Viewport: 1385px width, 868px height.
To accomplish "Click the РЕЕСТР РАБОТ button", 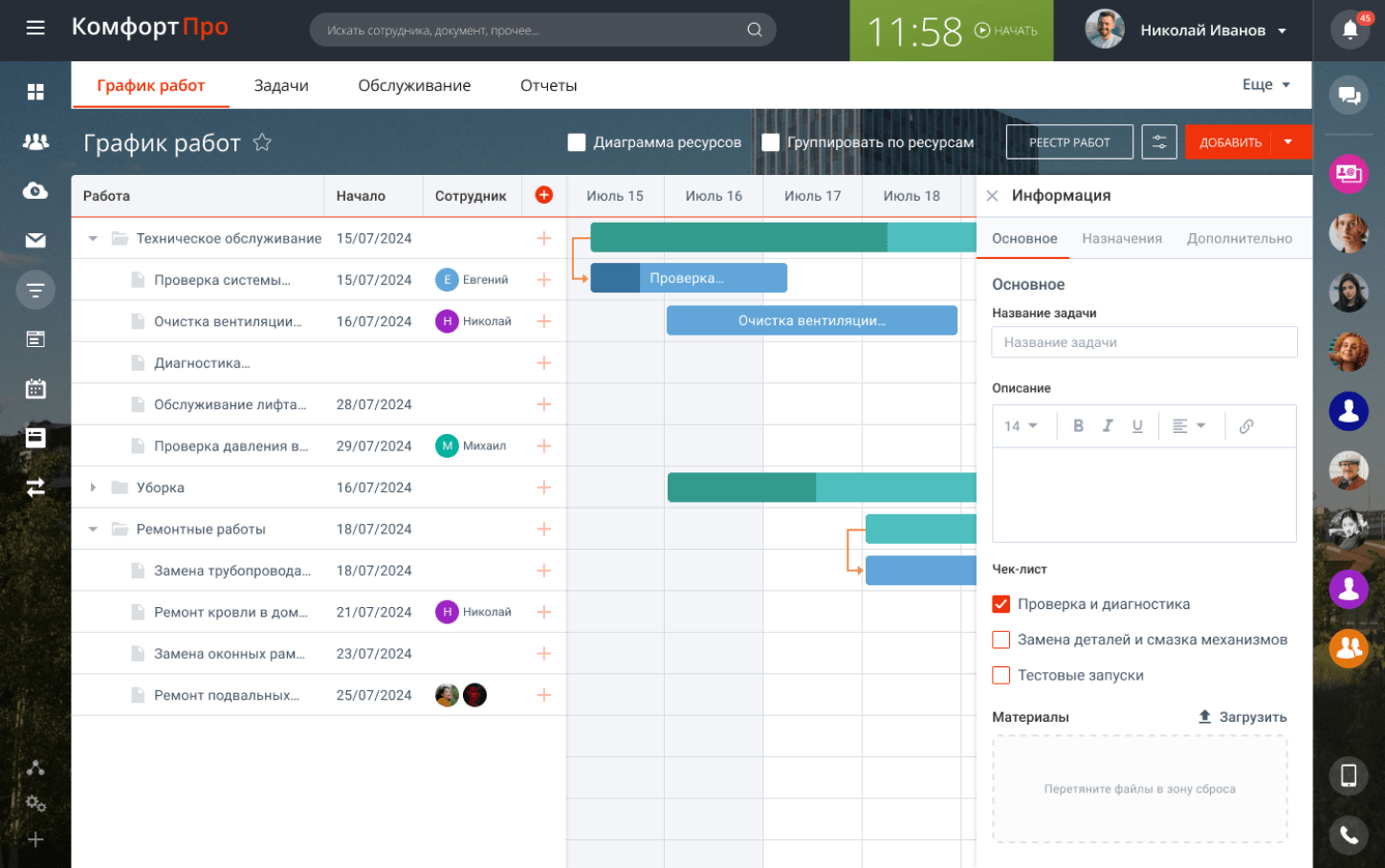I will click(1068, 142).
